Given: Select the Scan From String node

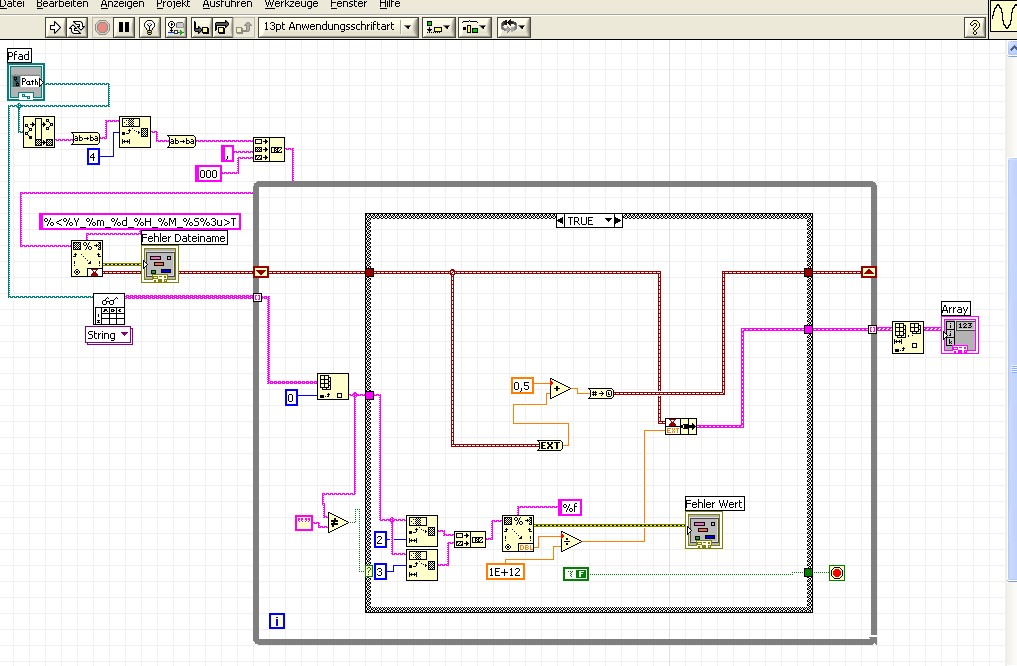Looking at the screenshot, I should [x=518, y=534].
